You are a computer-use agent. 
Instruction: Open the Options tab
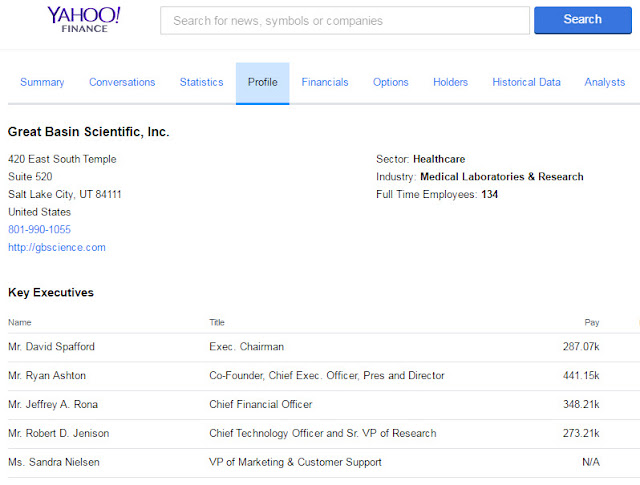pyautogui.click(x=391, y=82)
